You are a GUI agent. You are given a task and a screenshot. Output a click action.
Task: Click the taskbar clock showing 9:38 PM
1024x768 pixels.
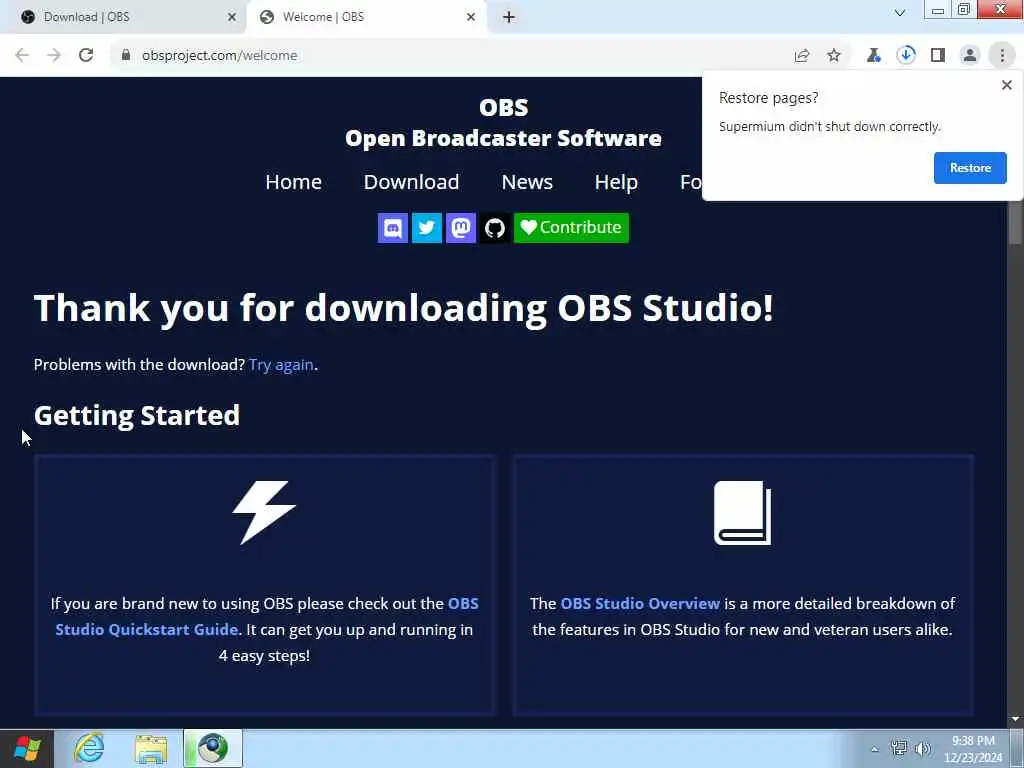(x=973, y=749)
